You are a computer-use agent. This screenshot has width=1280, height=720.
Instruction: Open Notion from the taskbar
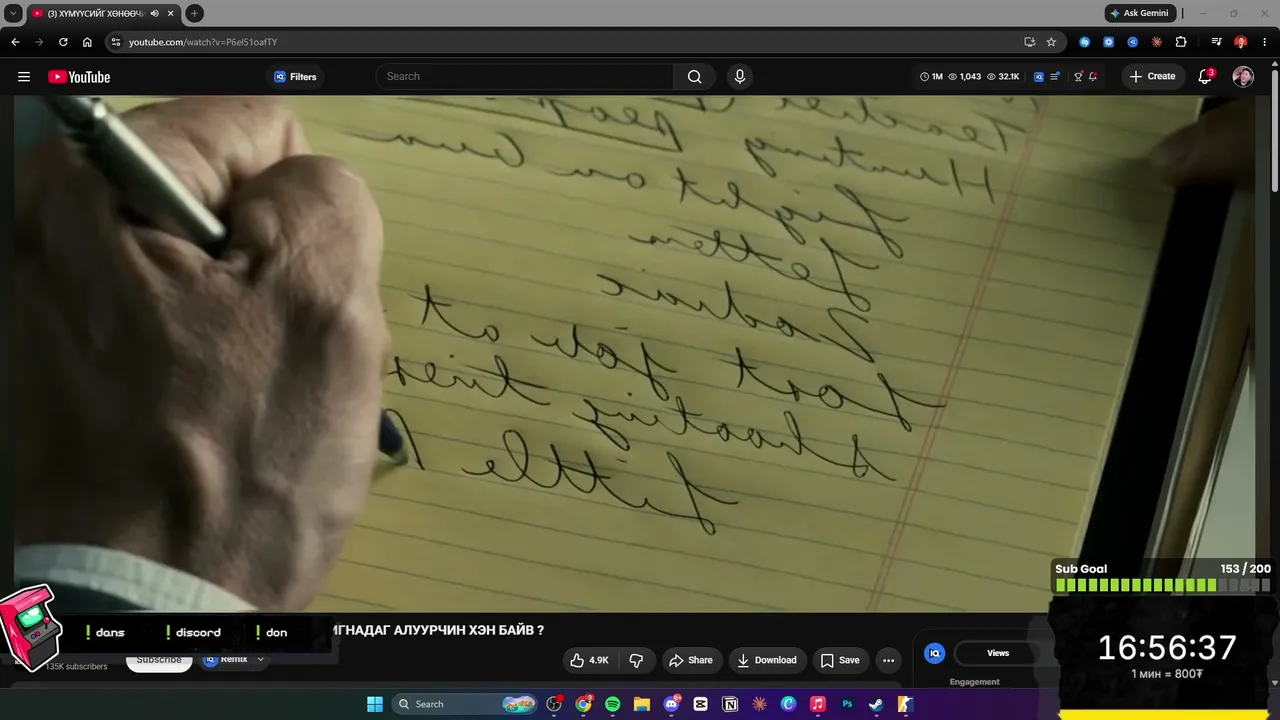tap(730, 704)
